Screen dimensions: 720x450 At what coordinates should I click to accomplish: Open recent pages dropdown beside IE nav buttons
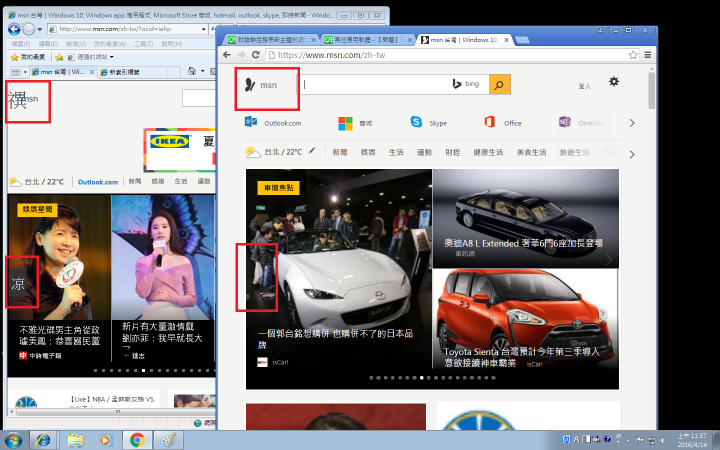tap(40, 29)
